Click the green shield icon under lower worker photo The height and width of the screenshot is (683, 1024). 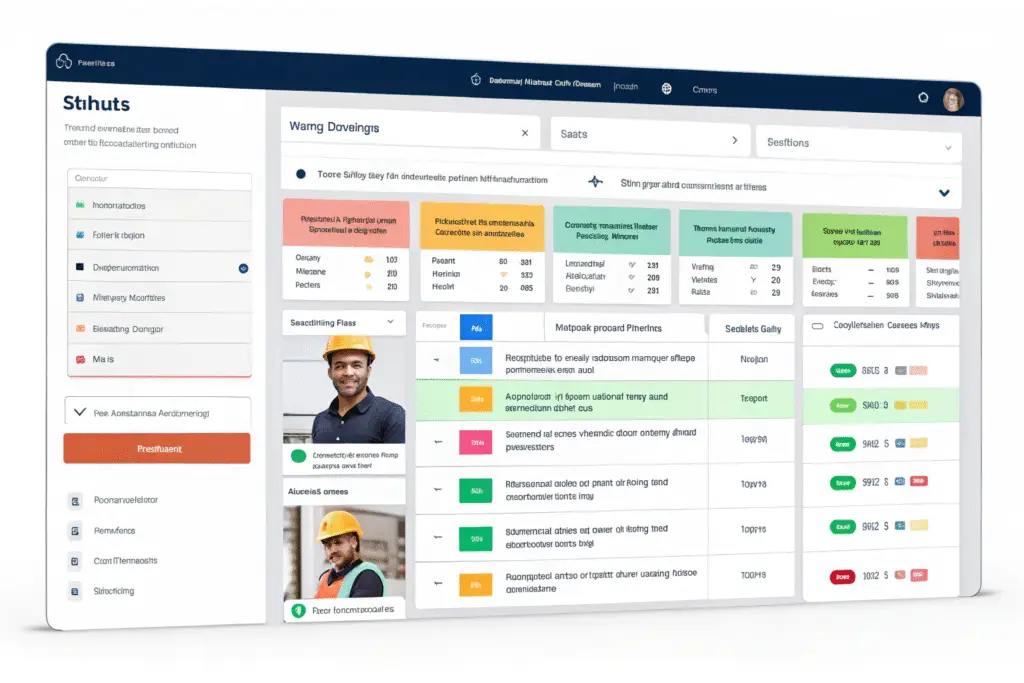297,609
